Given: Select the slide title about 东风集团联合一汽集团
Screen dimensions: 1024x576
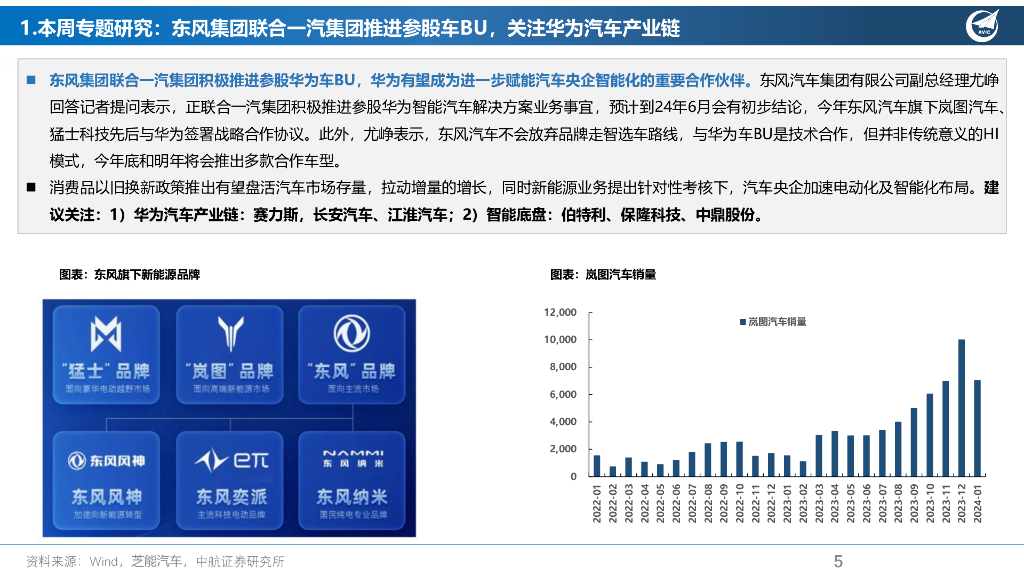Looking at the screenshot, I should point(350,27).
